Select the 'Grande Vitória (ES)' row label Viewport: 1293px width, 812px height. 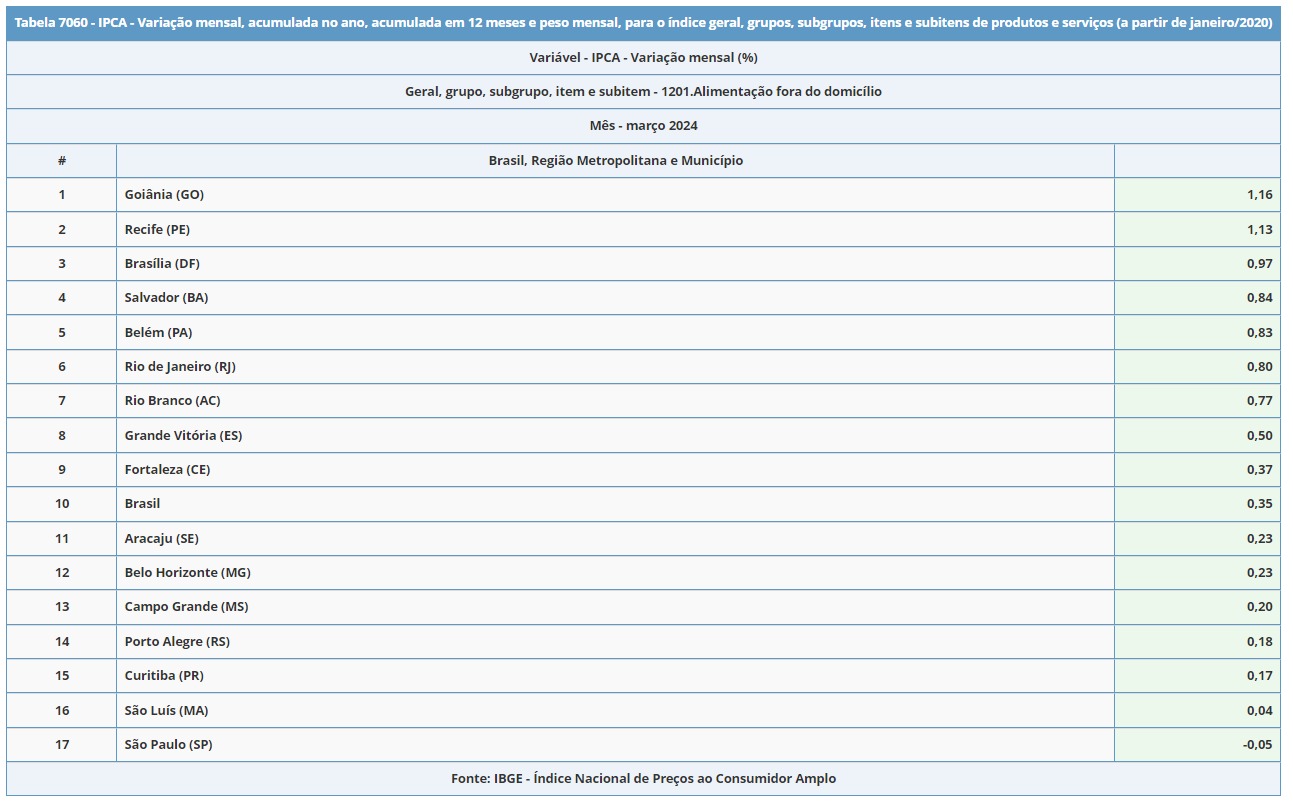pyautogui.click(x=183, y=435)
